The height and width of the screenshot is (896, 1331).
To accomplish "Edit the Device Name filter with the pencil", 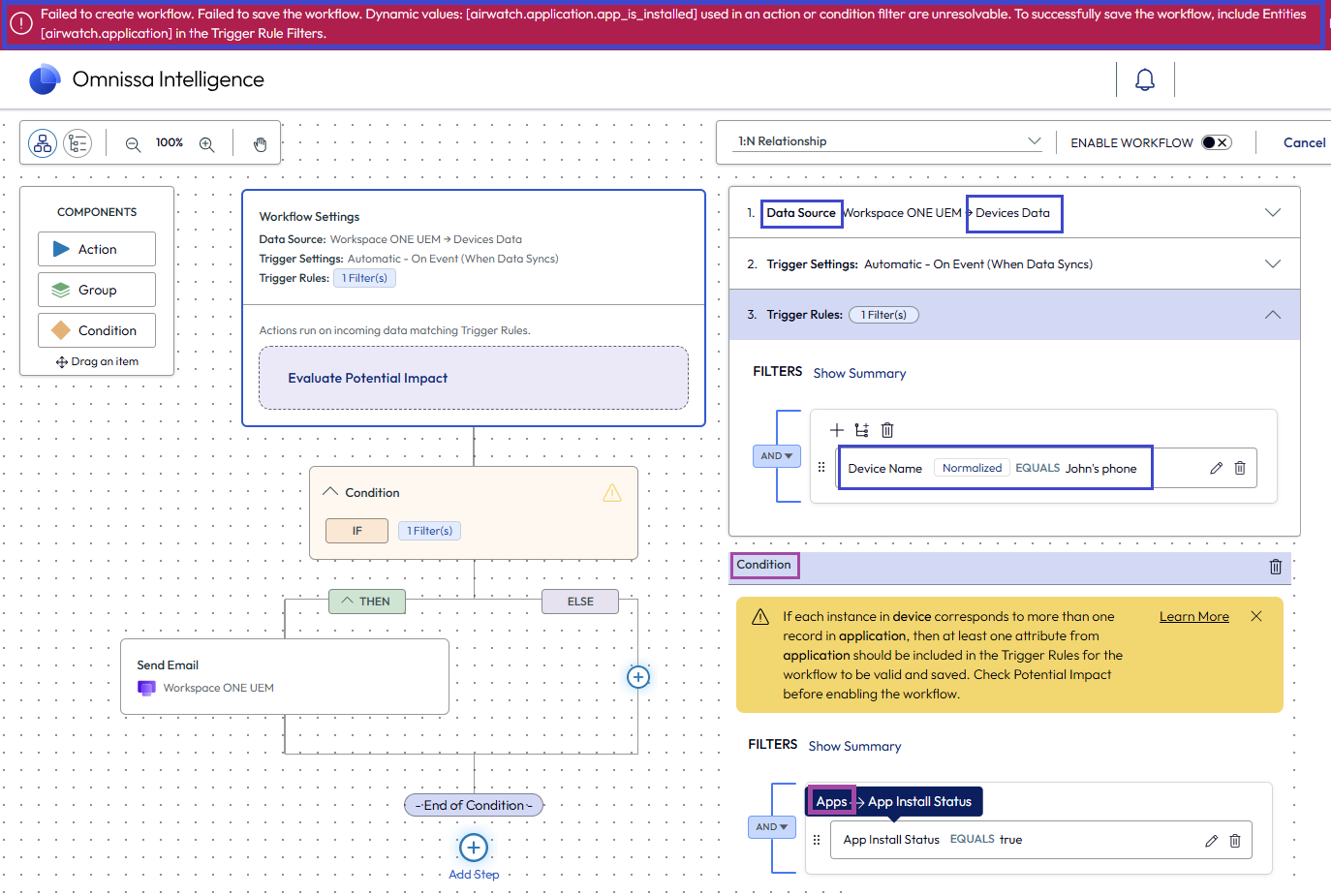I will click(x=1216, y=468).
